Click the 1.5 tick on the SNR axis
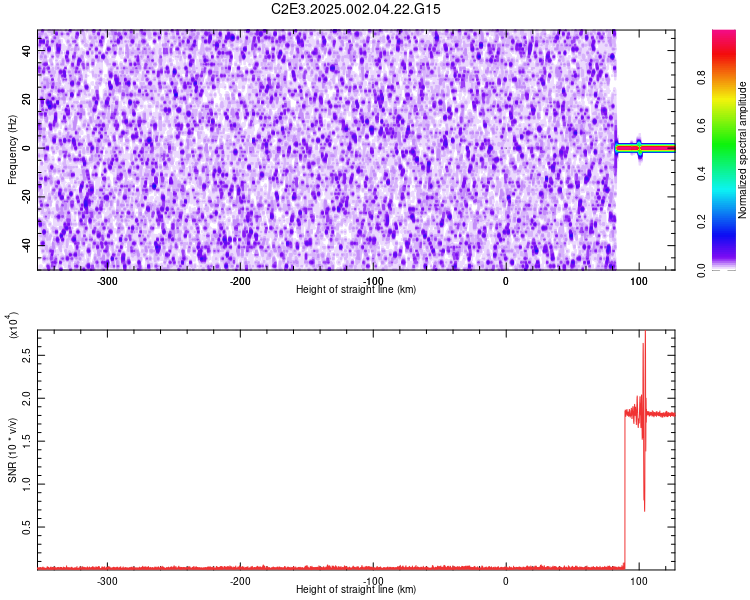 [26, 441]
